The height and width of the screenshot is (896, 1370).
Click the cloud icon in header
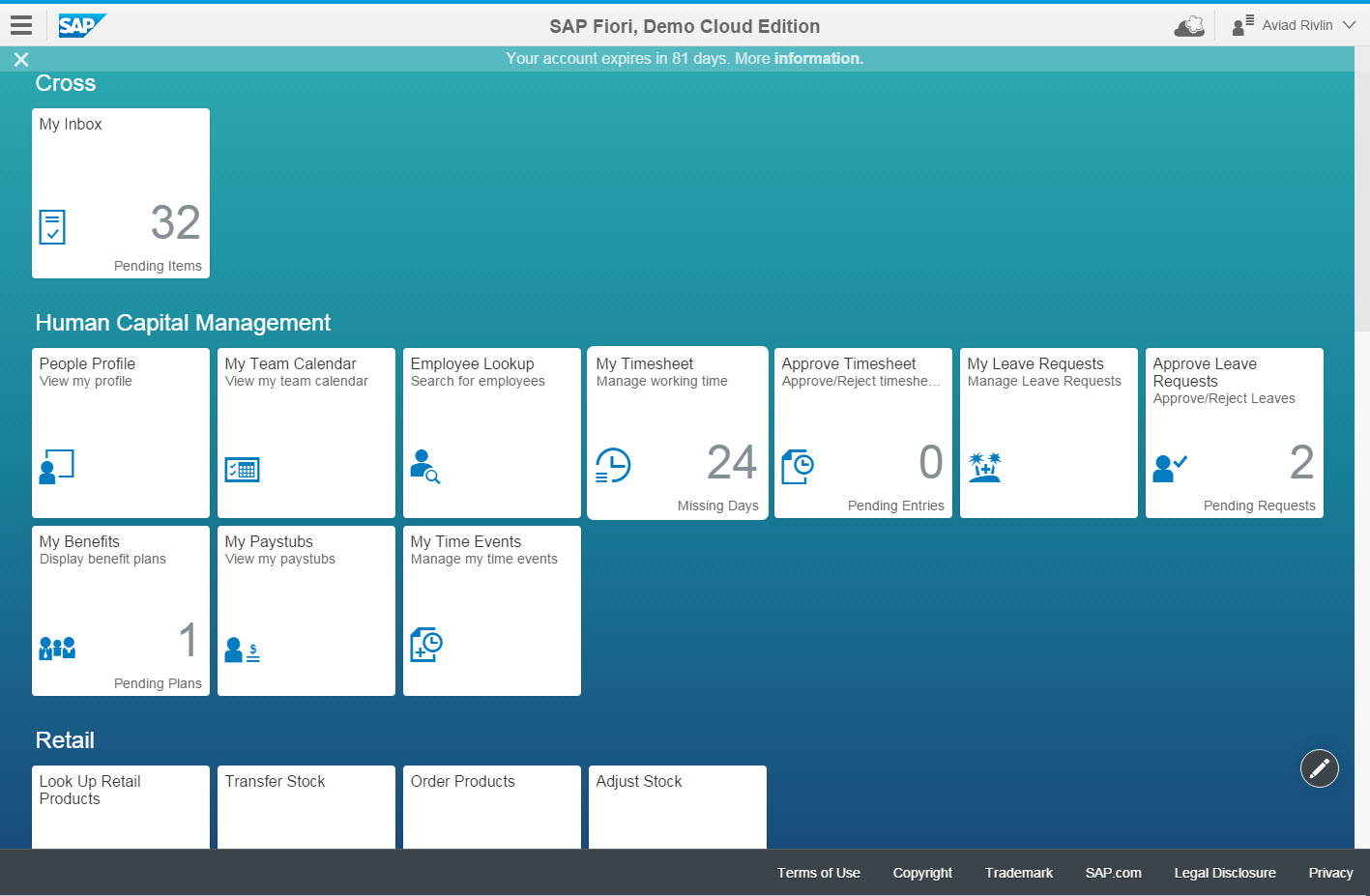pos(1189,26)
